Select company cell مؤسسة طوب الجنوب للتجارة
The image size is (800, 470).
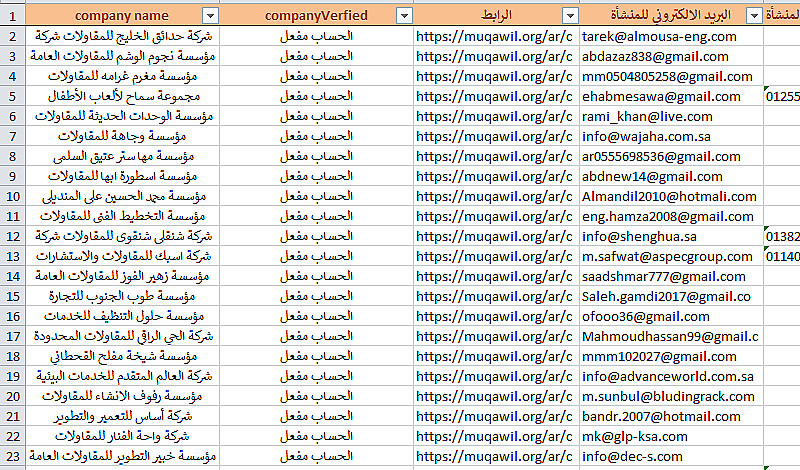coord(122,296)
